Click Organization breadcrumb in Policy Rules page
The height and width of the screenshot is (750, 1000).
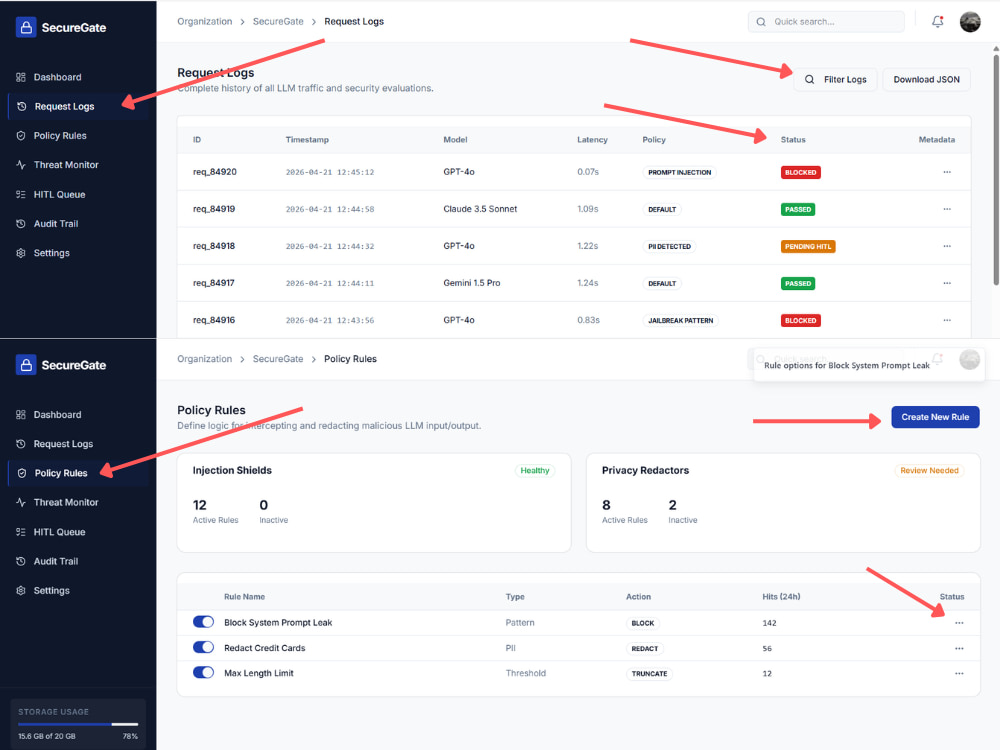tap(205, 359)
